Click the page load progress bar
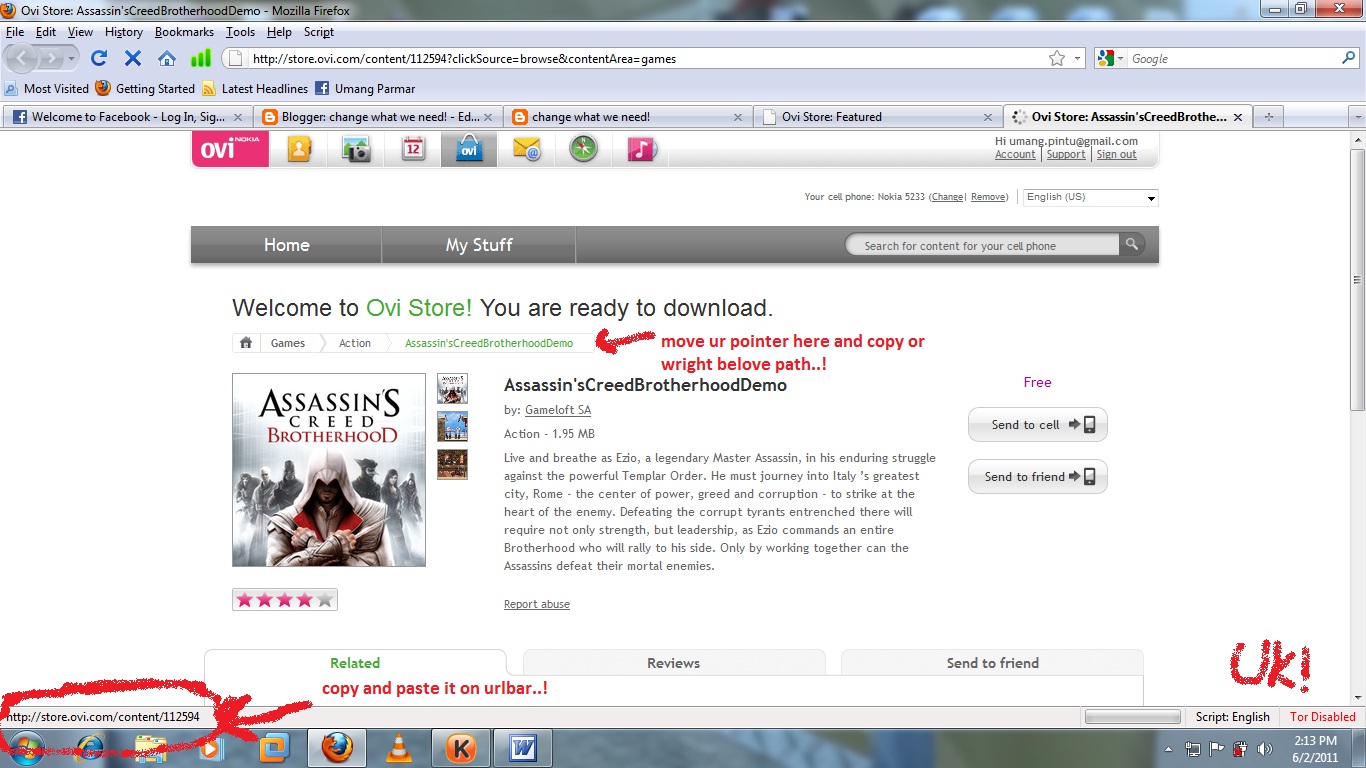This screenshot has width=1366, height=768. coord(1133,717)
